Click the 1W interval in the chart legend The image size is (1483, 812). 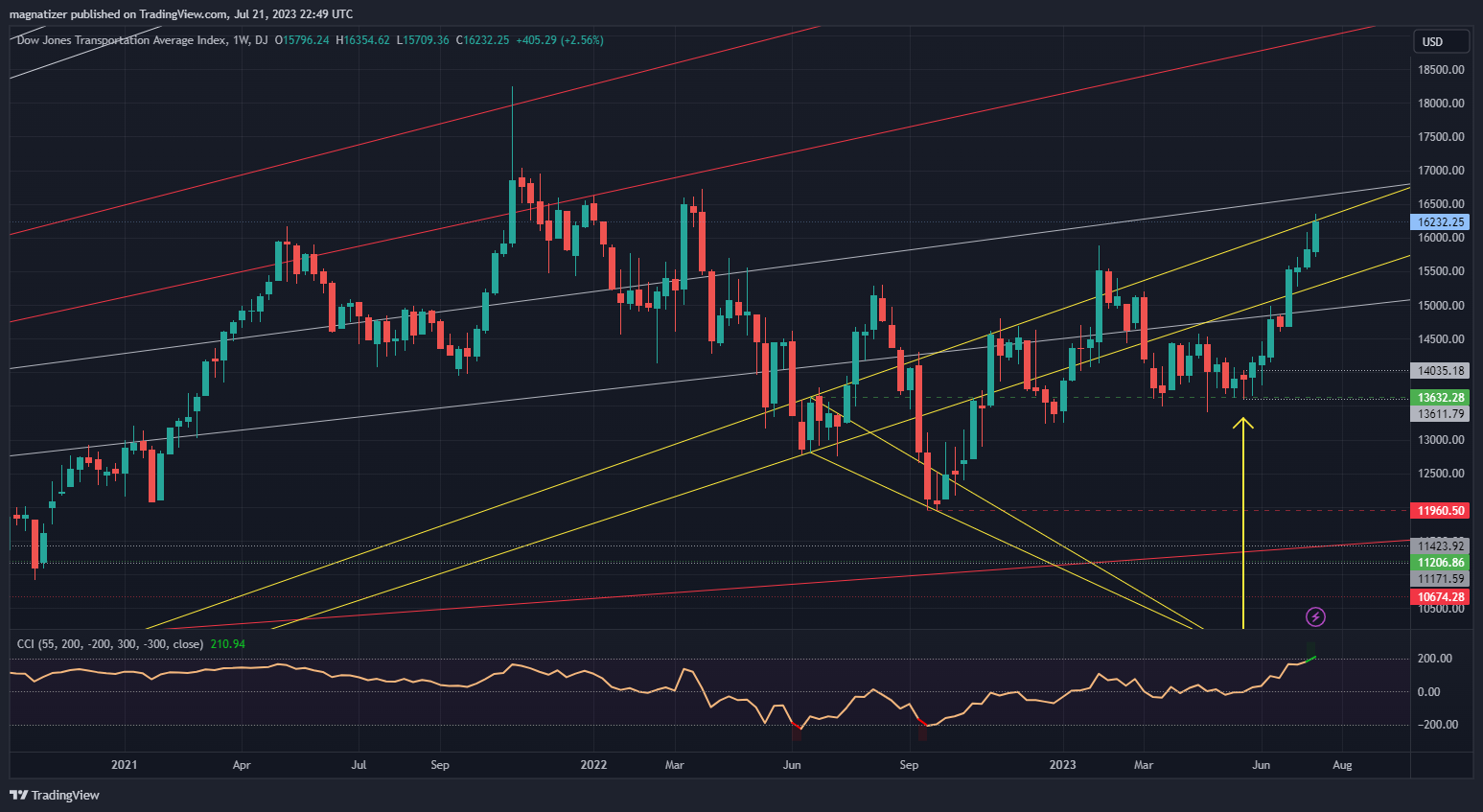coord(241,40)
